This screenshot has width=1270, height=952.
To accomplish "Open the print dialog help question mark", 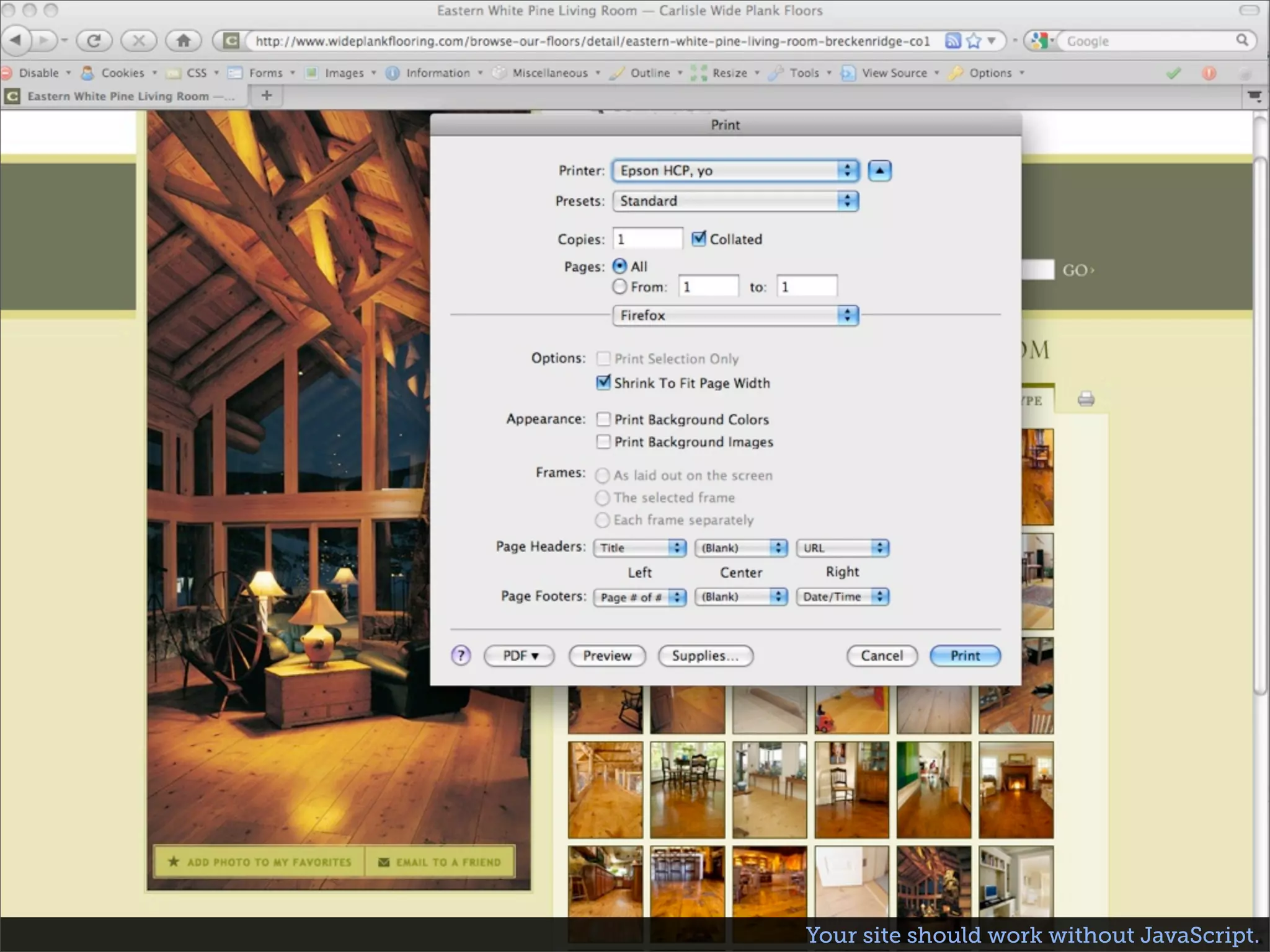I will click(x=461, y=655).
